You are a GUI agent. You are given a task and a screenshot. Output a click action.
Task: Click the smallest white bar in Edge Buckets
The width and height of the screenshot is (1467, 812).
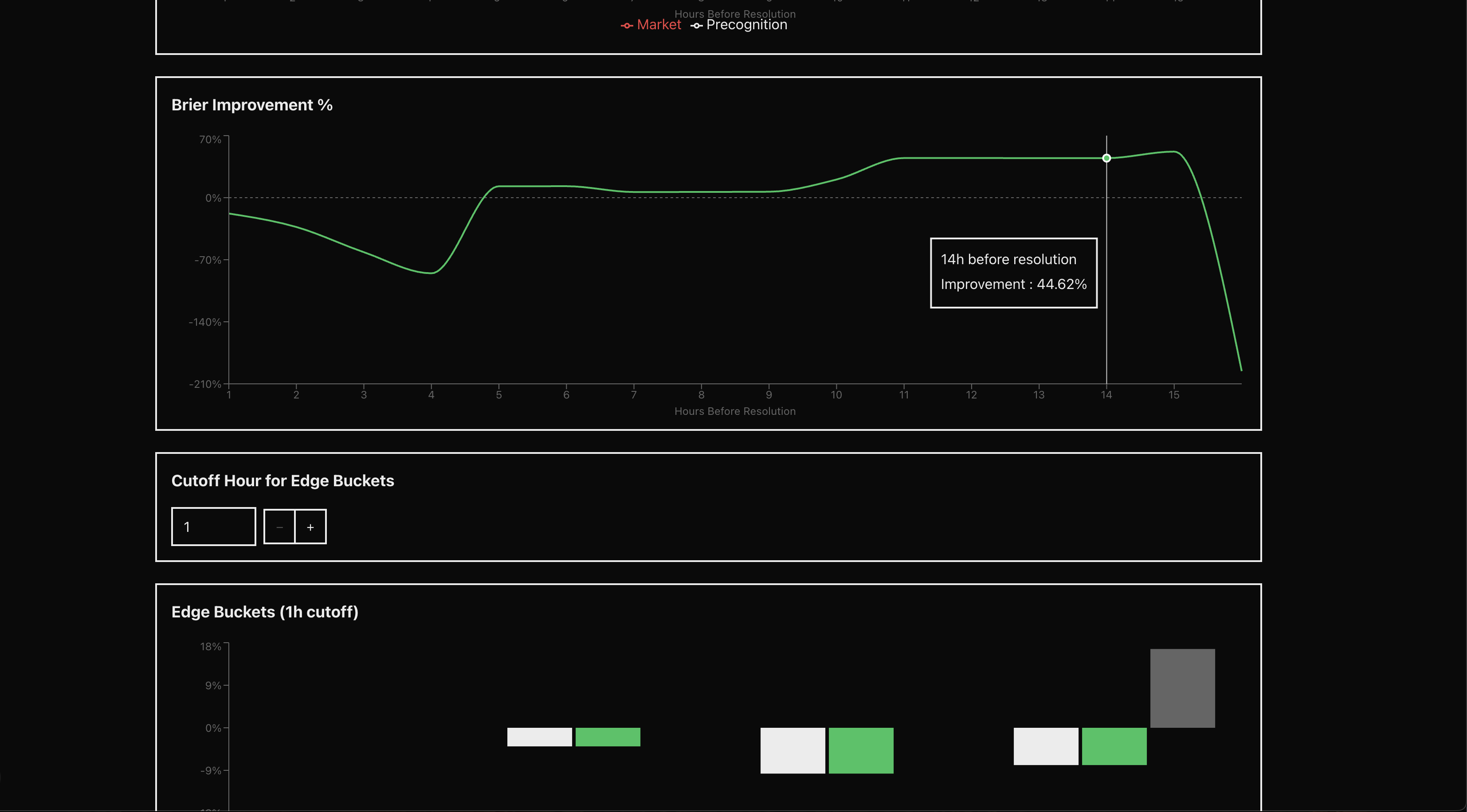(x=539, y=737)
